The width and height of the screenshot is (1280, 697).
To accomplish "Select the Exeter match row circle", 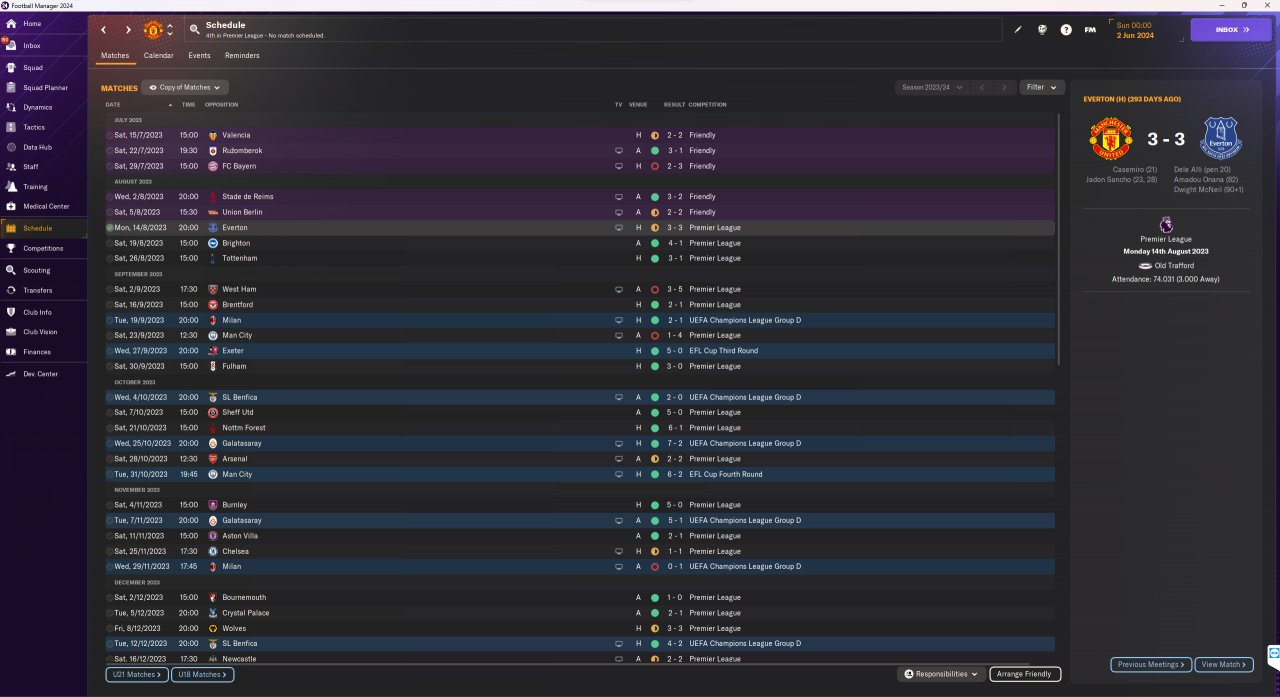I will 110,351.
